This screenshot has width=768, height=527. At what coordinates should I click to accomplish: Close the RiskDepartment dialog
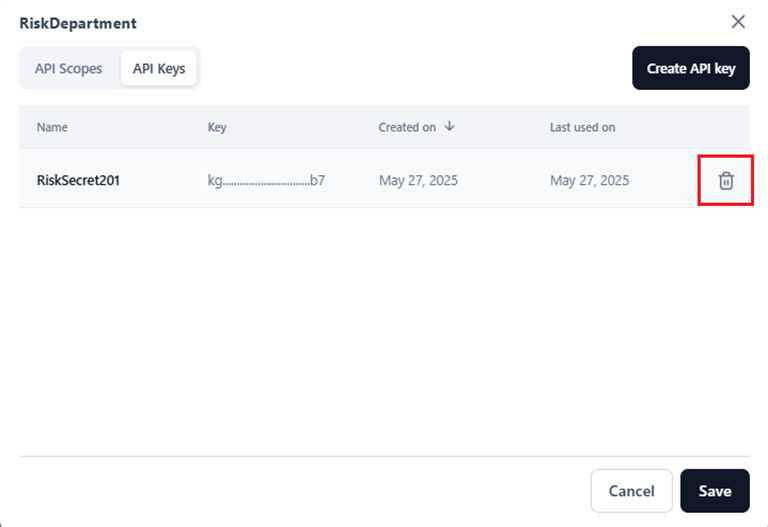tap(738, 22)
